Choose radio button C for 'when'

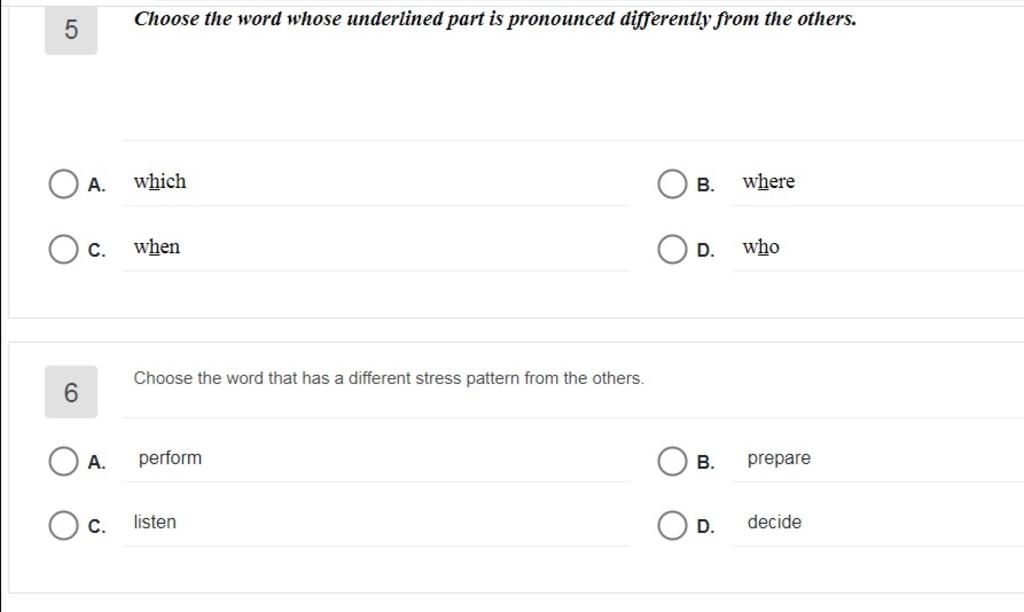[63, 249]
